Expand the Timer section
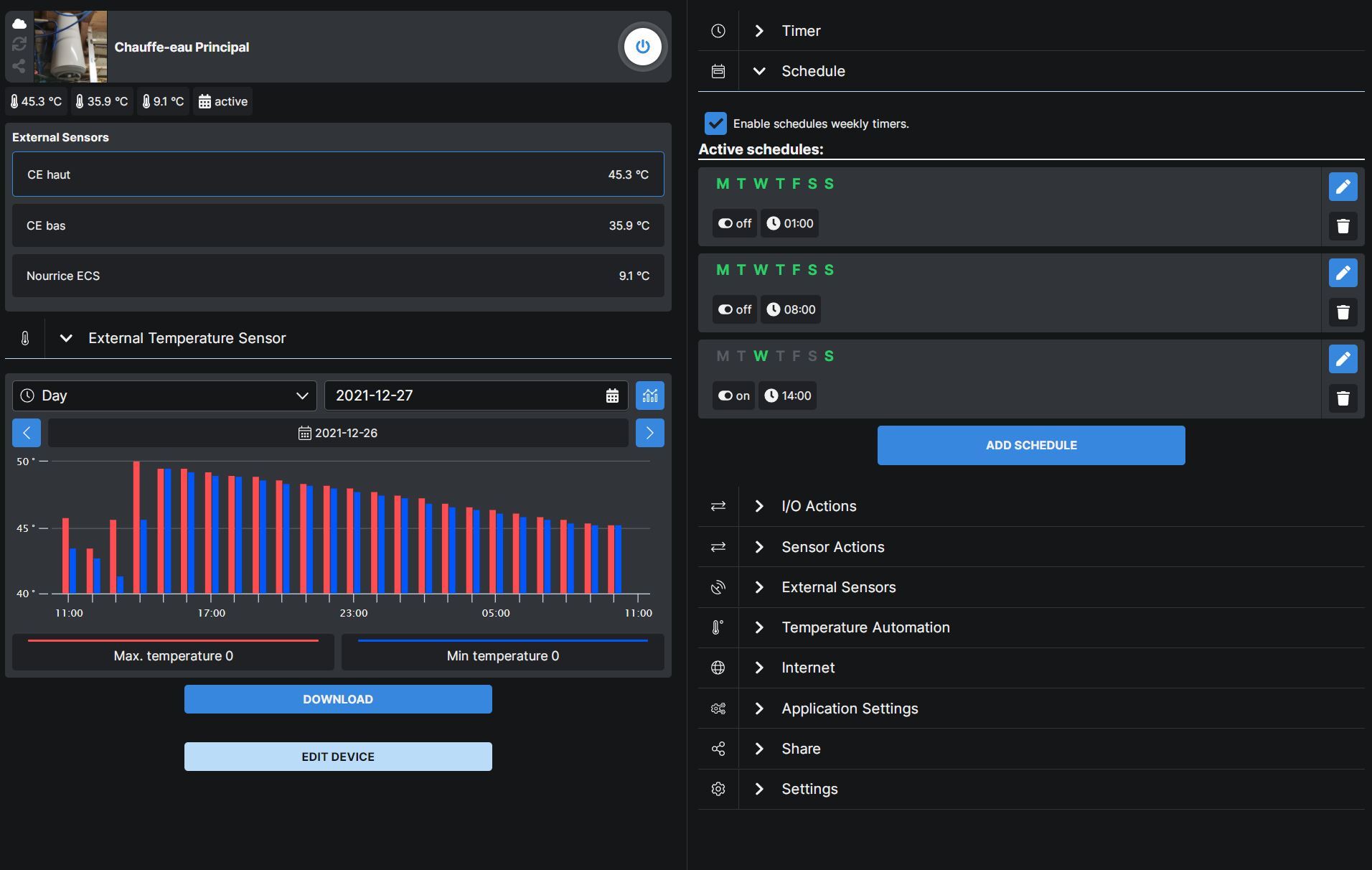Screen dimensions: 1372x870 800,31
